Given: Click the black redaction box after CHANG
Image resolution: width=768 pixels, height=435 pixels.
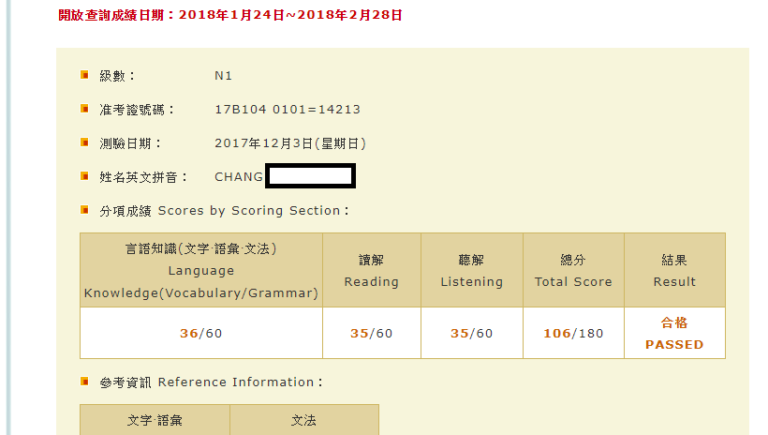Looking at the screenshot, I should (310, 177).
